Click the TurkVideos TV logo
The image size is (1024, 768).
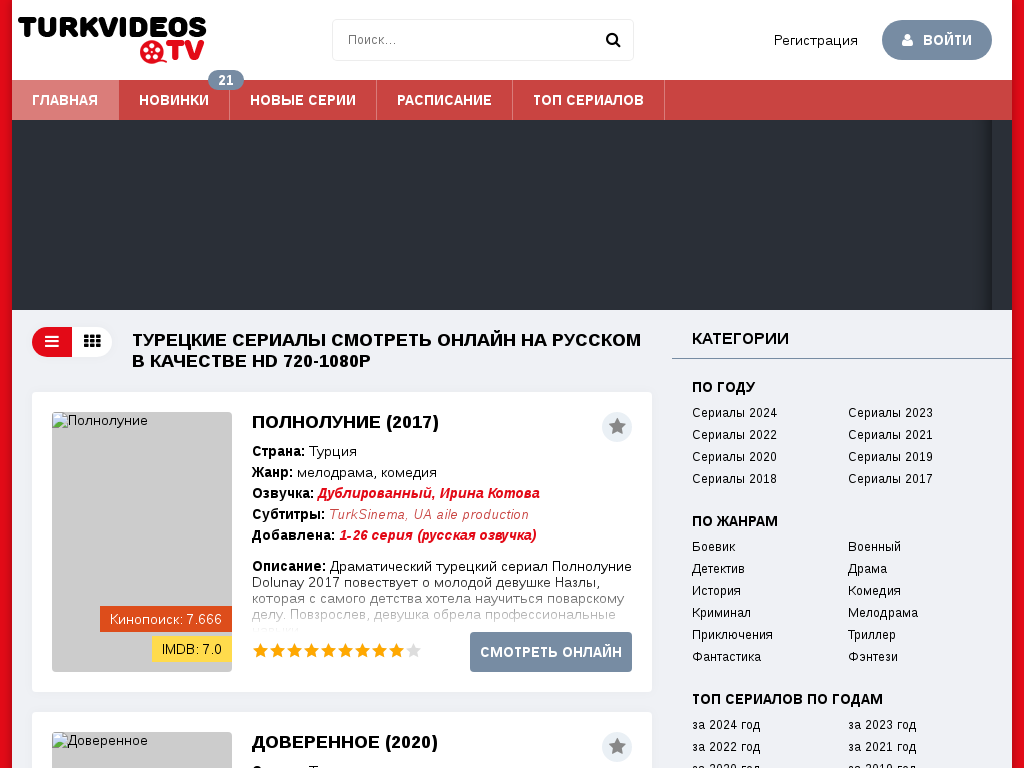coord(112,40)
